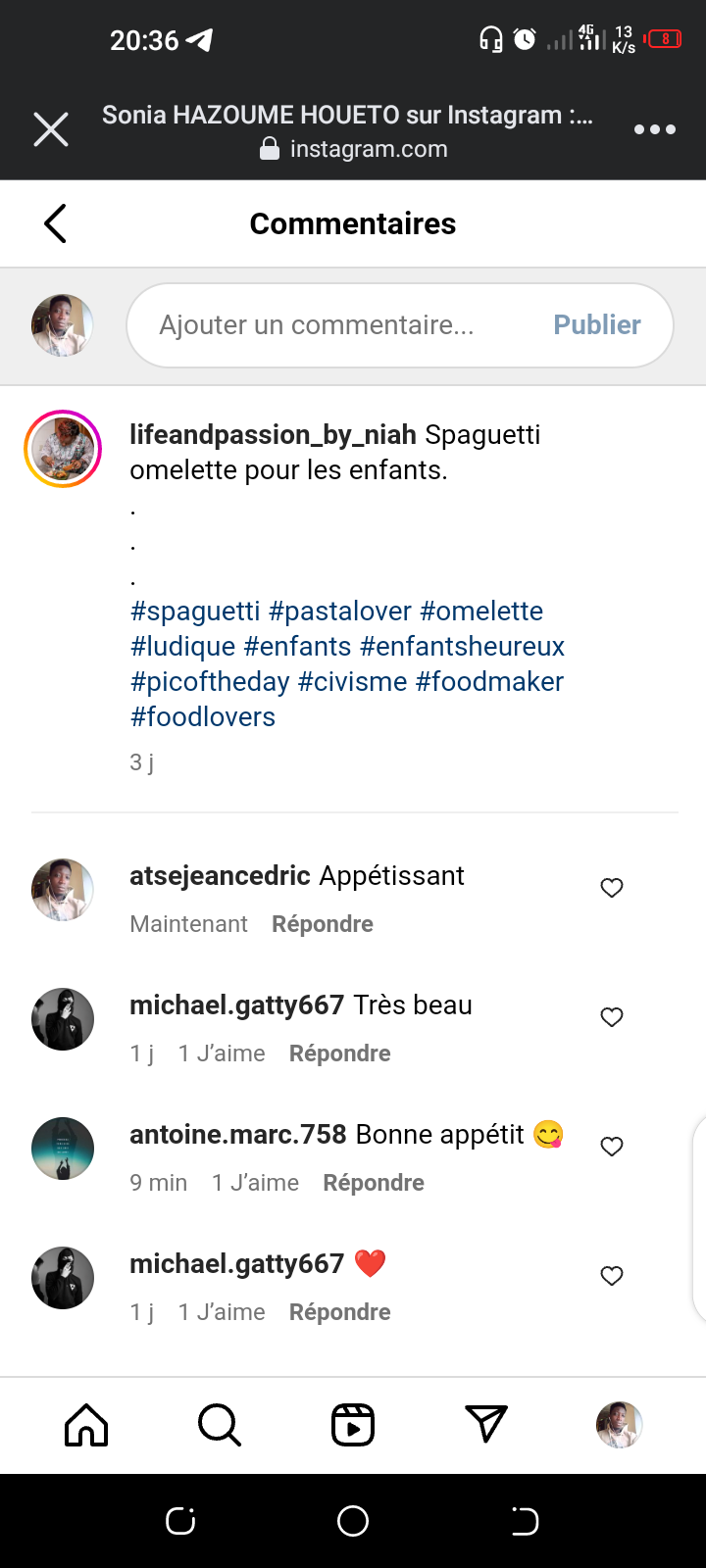Close the in-app browser with X
Image resolution: width=706 pixels, height=1568 pixels.
click(51, 129)
